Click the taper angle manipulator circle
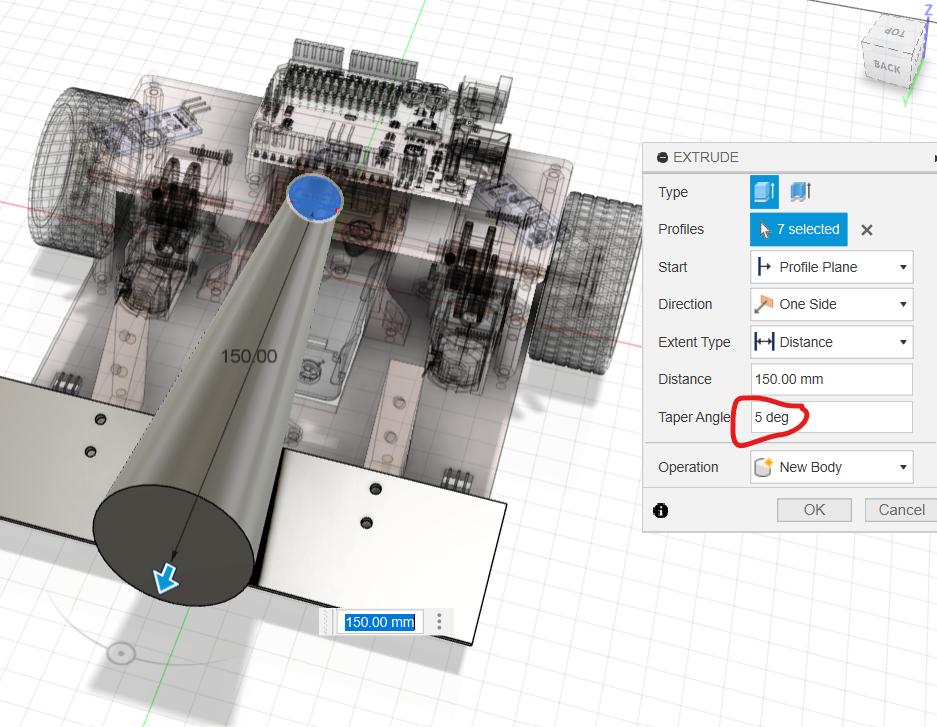Image resolution: width=937 pixels, height=727 pixels. [121, 654]
